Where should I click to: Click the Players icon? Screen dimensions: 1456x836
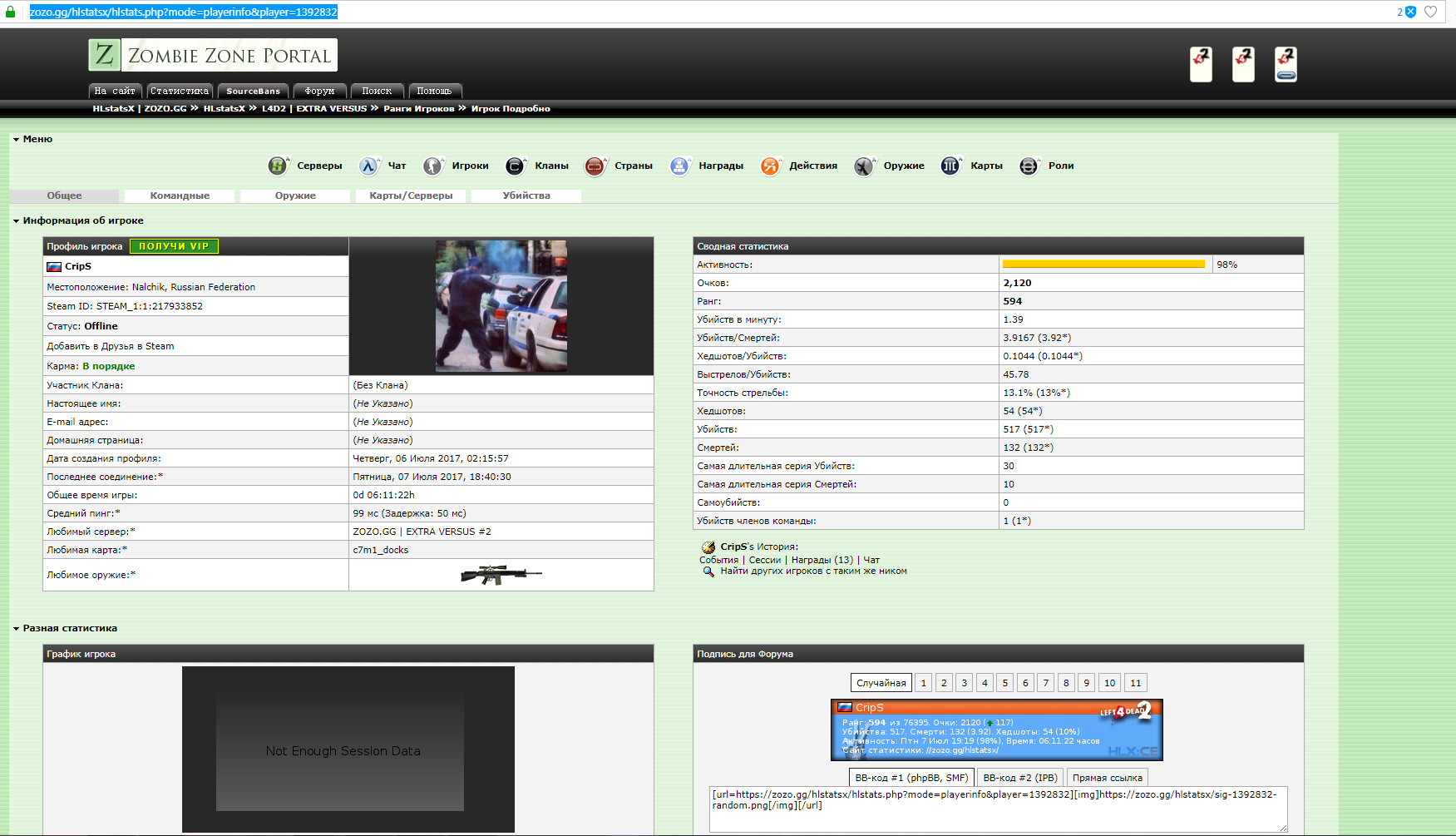tap(432, 166)
